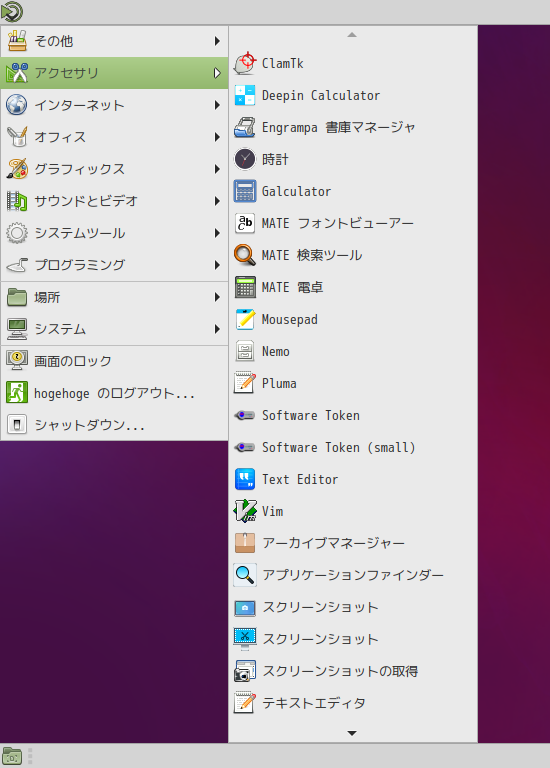Click the Vim icon
The image size is (550, 768).
click(x=245, y=511)
